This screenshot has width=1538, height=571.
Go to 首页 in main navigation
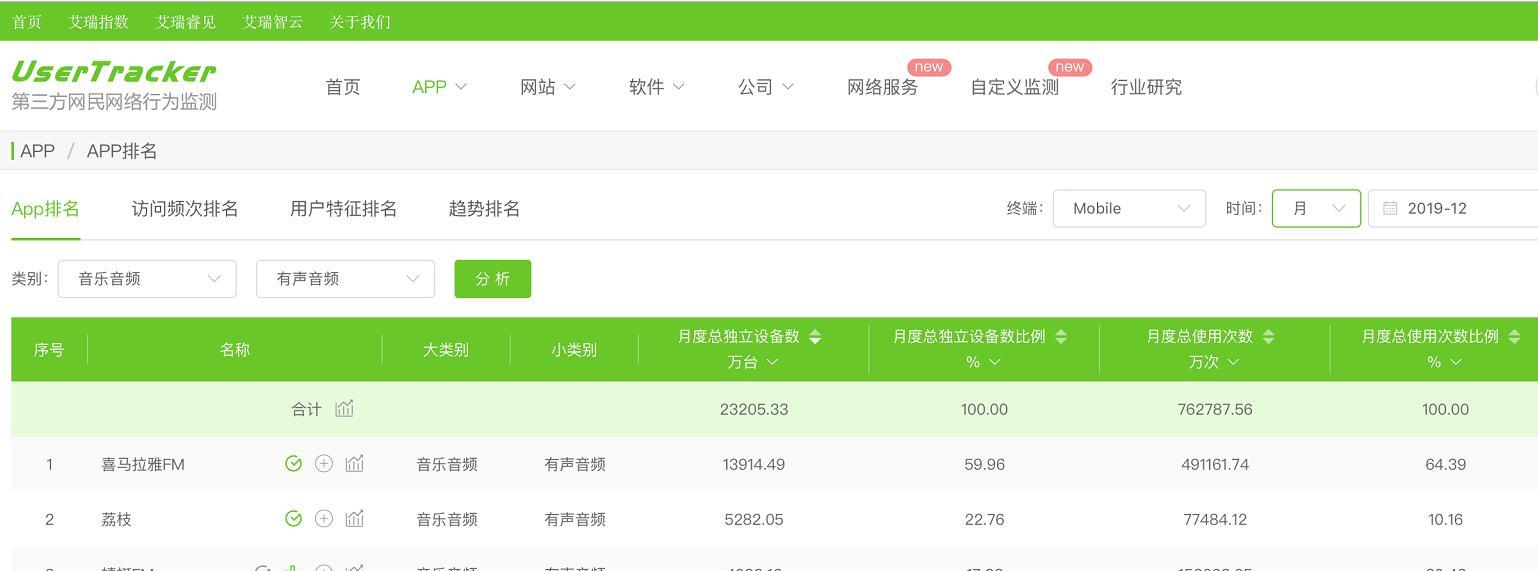click(x=343, y=87)
